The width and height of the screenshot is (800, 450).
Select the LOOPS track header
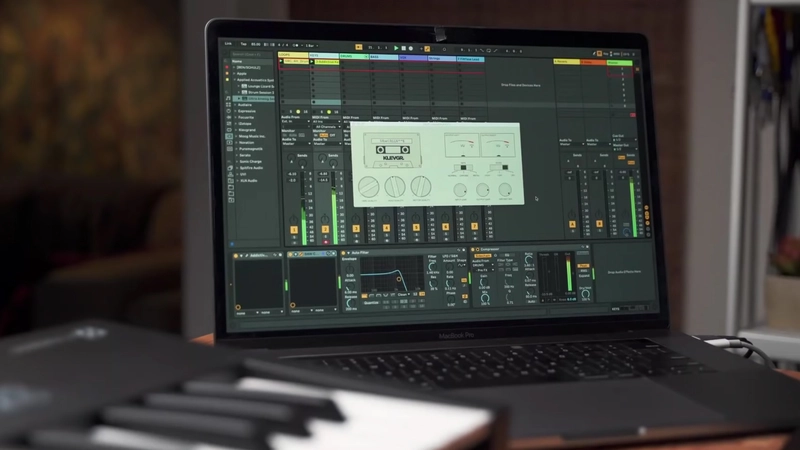coord(293,55)
